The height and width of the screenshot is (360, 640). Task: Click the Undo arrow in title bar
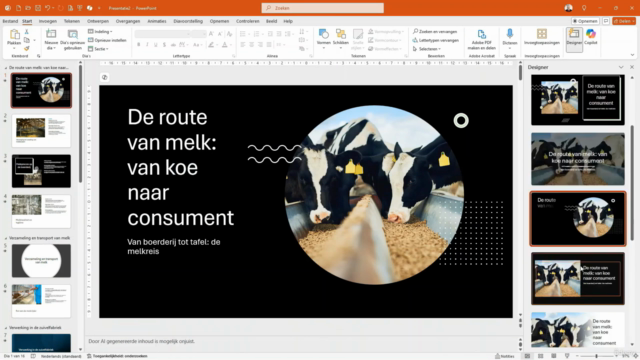(47, 8)
